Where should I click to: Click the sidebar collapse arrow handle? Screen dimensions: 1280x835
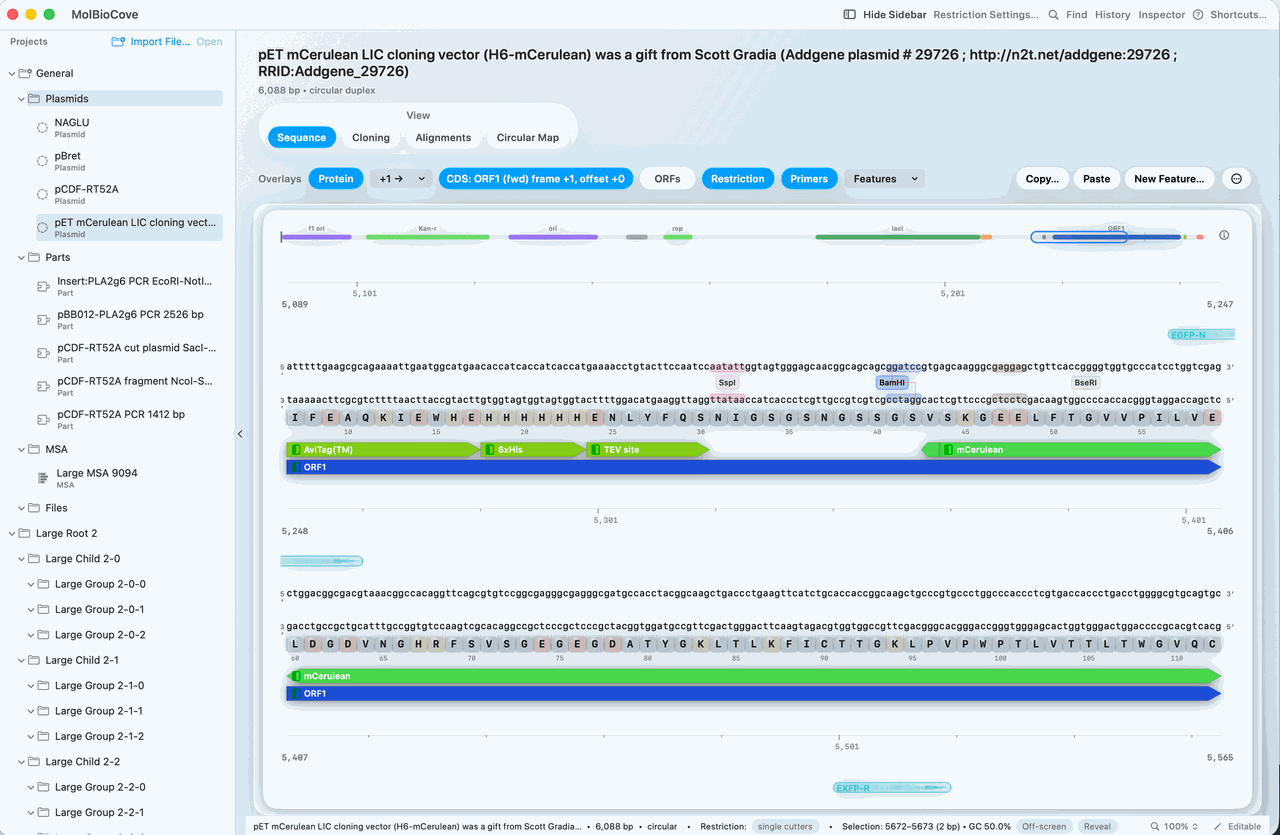click(x=240, y=434)
